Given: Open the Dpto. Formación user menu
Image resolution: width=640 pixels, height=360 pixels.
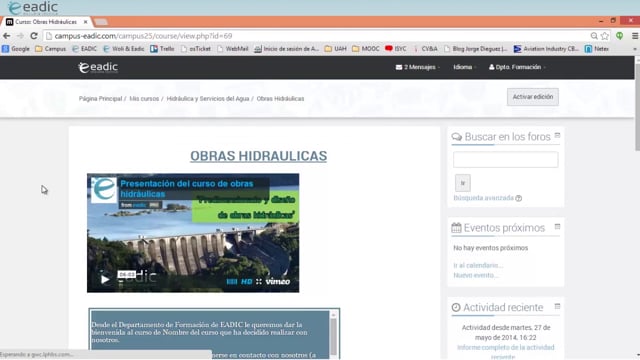Looking at the screenshot, I should click(517, 67).
